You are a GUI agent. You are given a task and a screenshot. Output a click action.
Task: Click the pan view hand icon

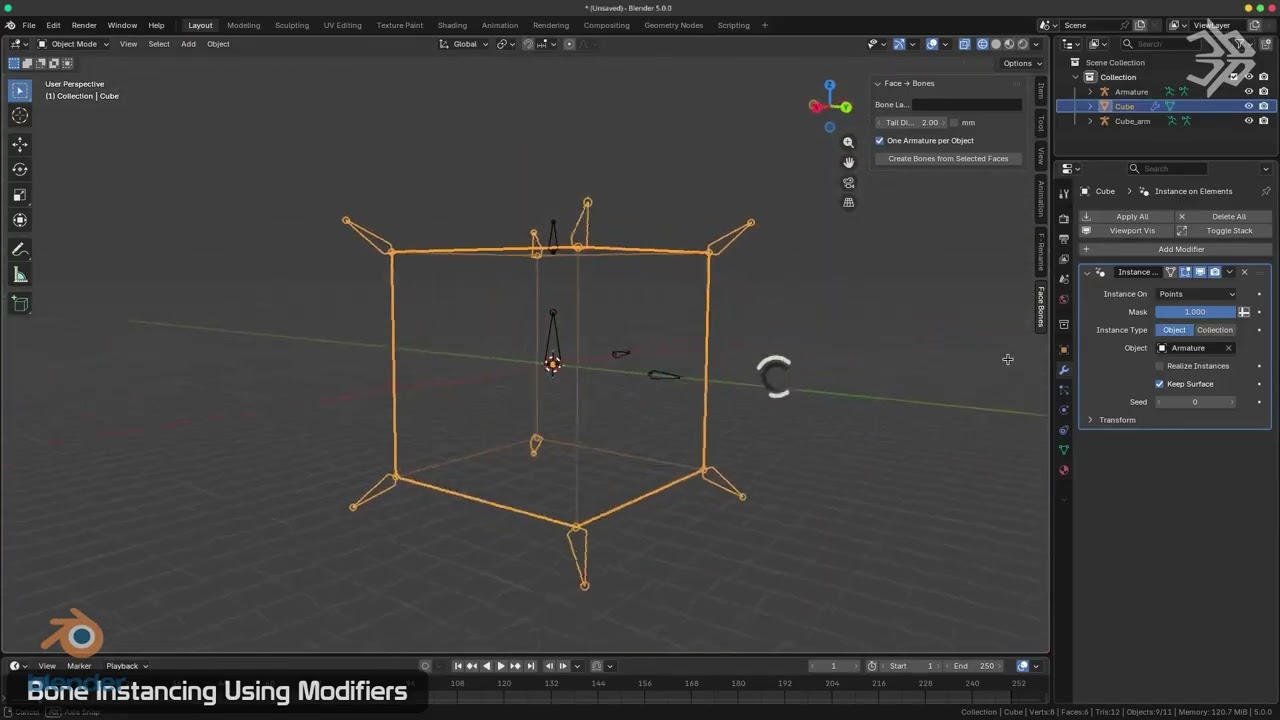click(x=849, y=162)
